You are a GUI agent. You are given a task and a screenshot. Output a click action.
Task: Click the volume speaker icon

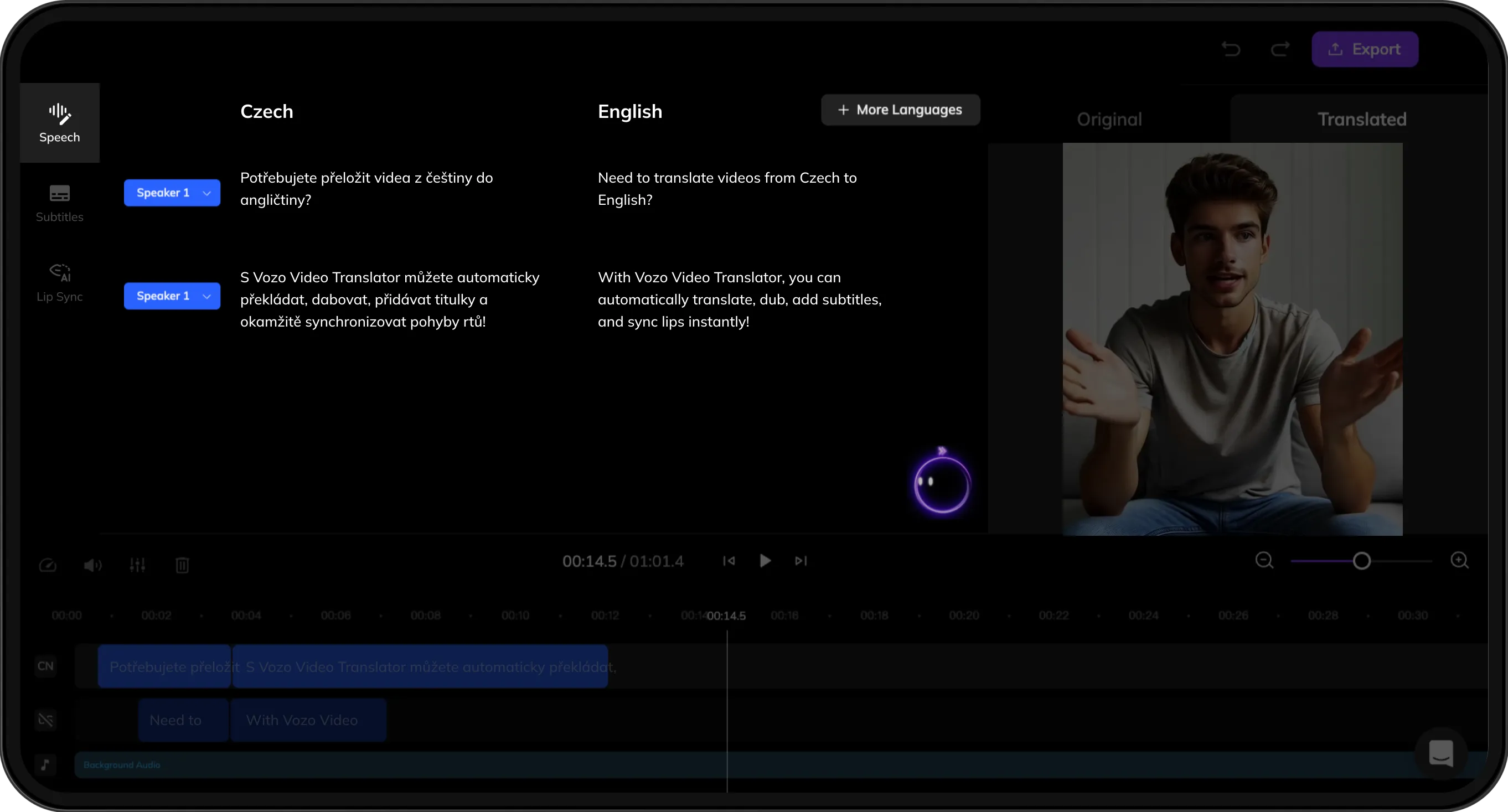[x=92, y=565]
